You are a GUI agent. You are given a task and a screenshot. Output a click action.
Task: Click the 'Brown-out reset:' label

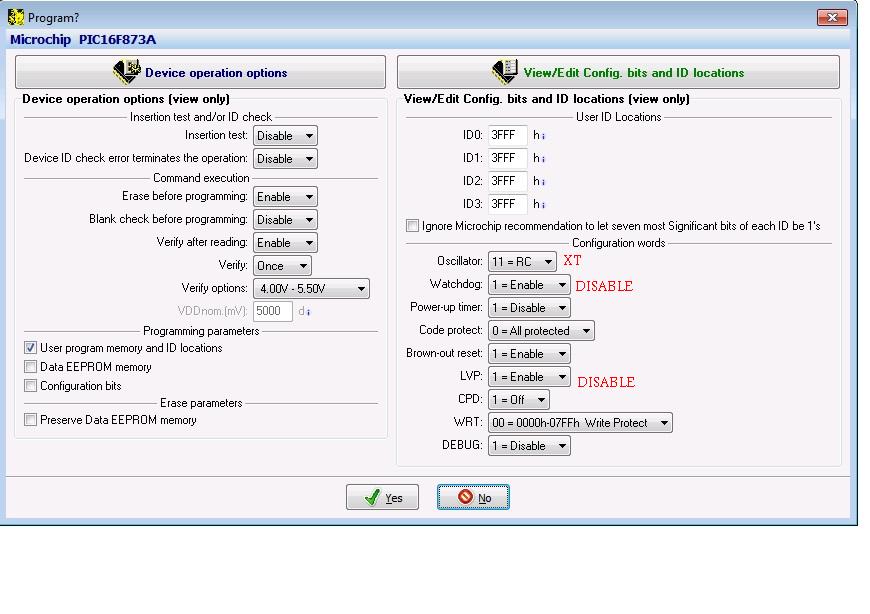click(444, 353)
